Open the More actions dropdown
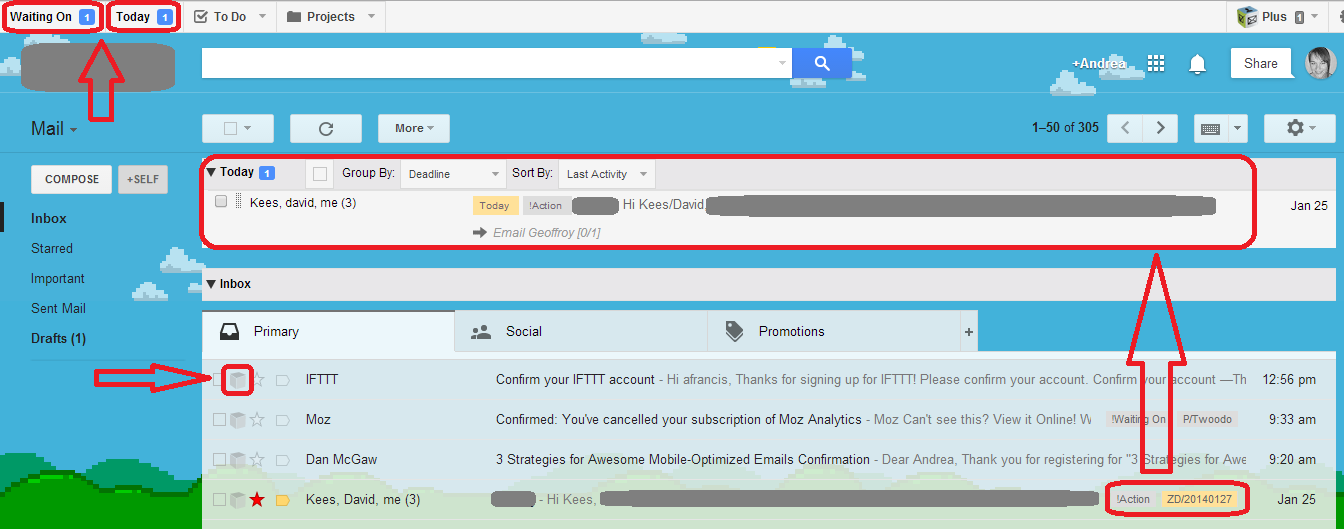 click(413, 128)
